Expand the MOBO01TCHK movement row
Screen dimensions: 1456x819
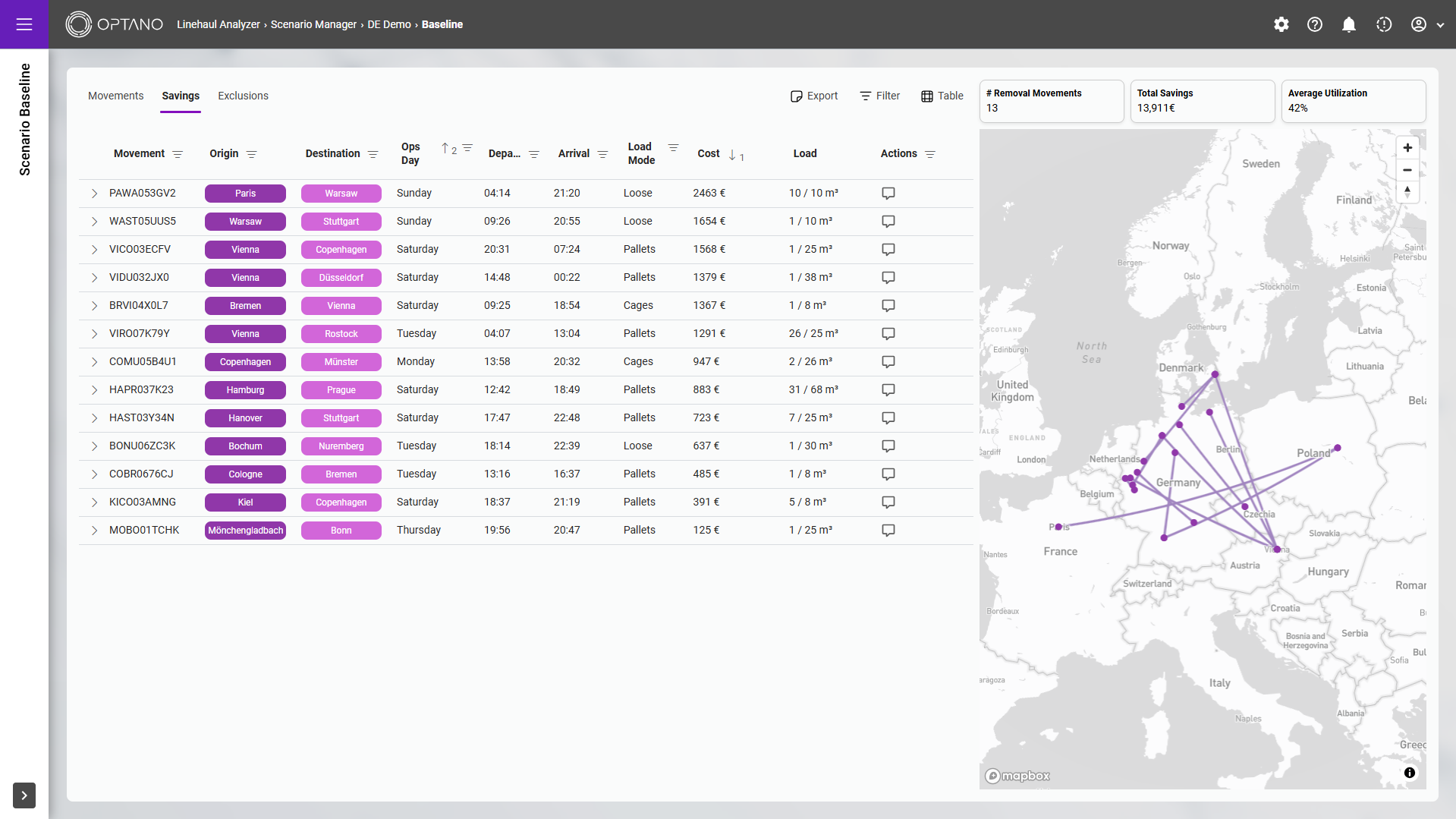pyautogui.click(x=95, y=531)
